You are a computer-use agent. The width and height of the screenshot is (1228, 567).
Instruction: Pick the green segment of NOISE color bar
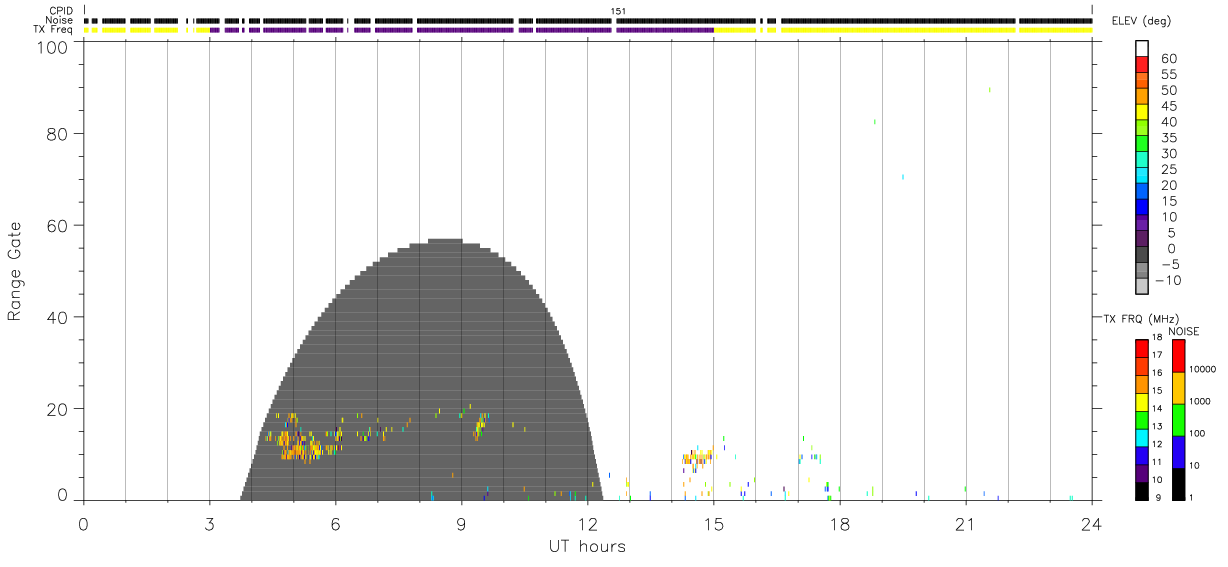tap(1178, 420)
